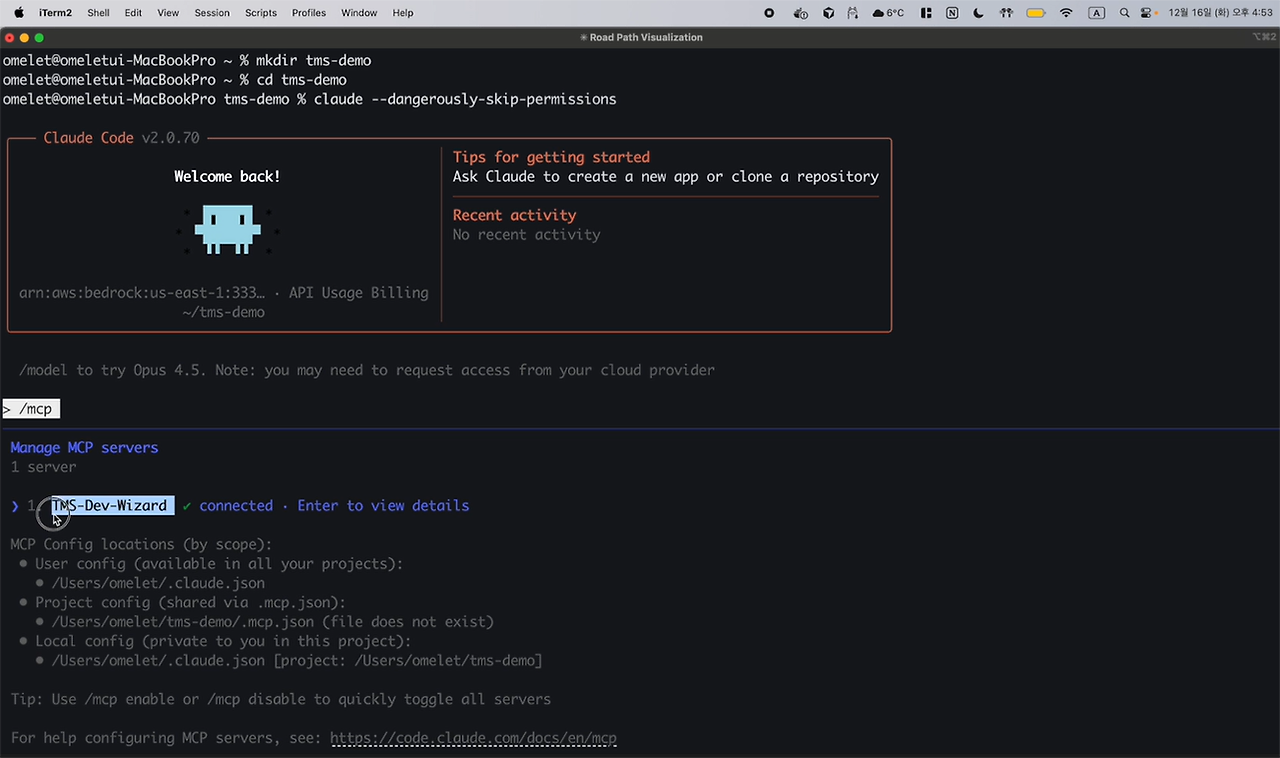1280x758 pixels.
Task: Click the MCP Config locations heading
Action: tap(141, 545)
